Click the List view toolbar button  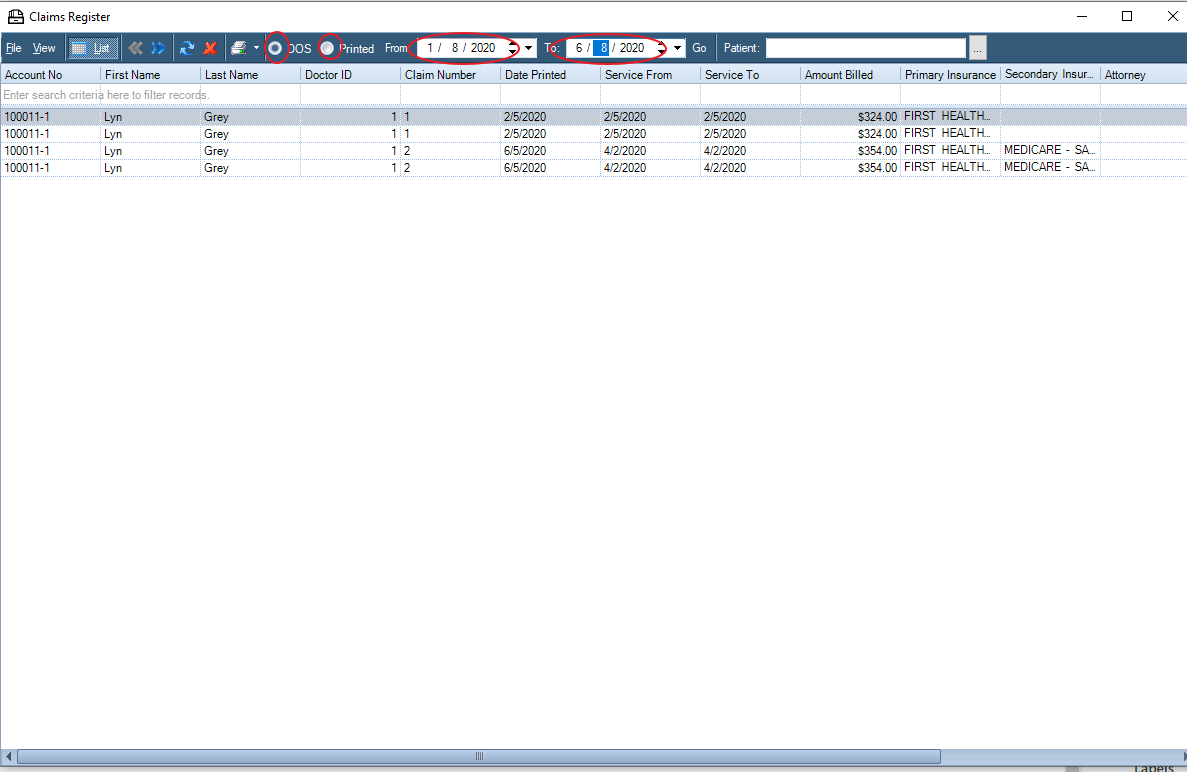tap(93, 48)
